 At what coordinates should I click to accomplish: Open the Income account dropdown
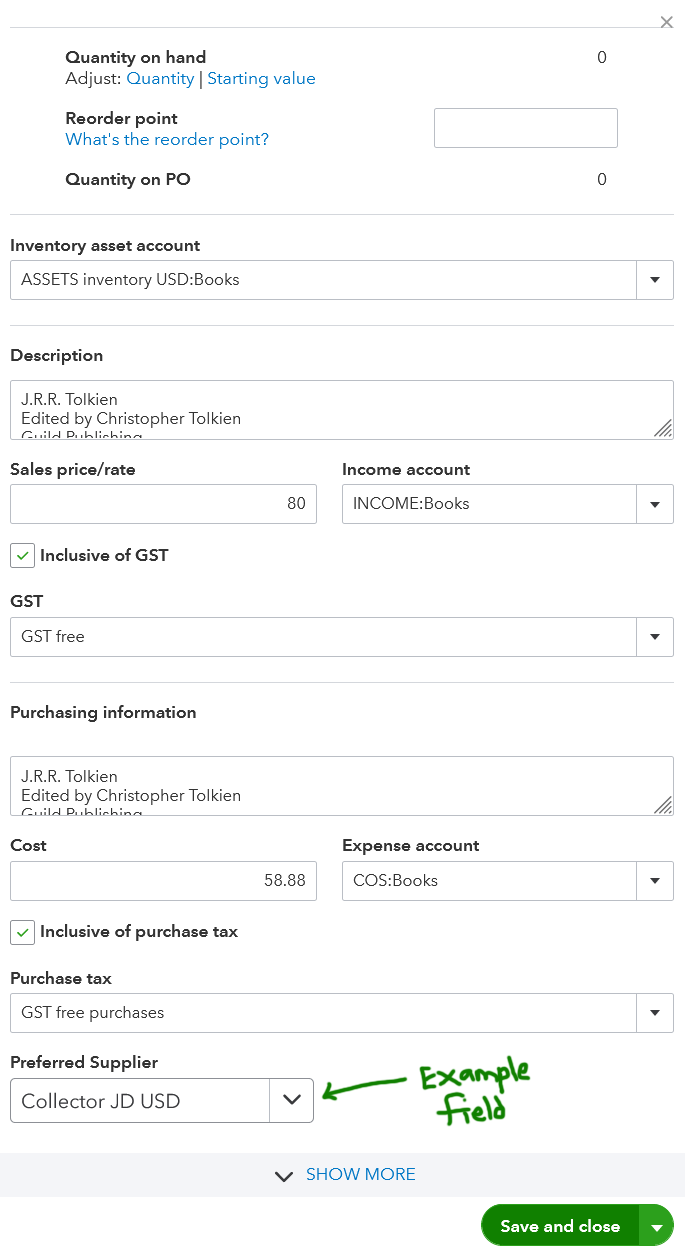click(x=655, y=504)
